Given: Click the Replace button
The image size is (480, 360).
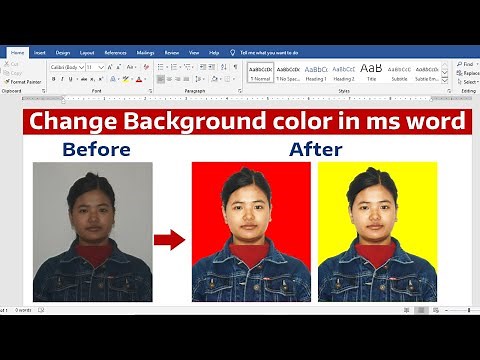Looking at the screenshot, I should point(468,73).
